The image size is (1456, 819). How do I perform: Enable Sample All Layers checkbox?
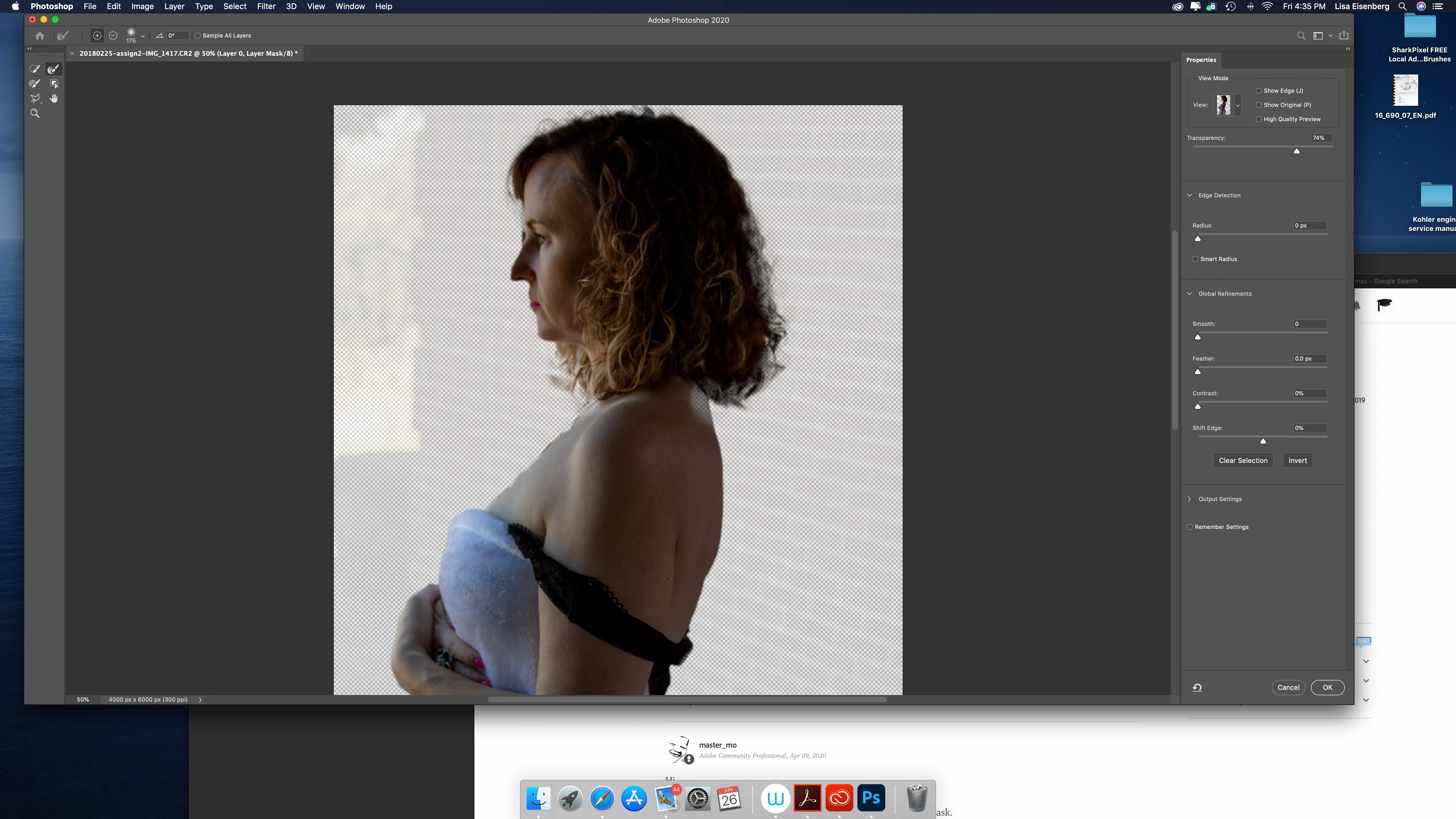tap(198, 36)
